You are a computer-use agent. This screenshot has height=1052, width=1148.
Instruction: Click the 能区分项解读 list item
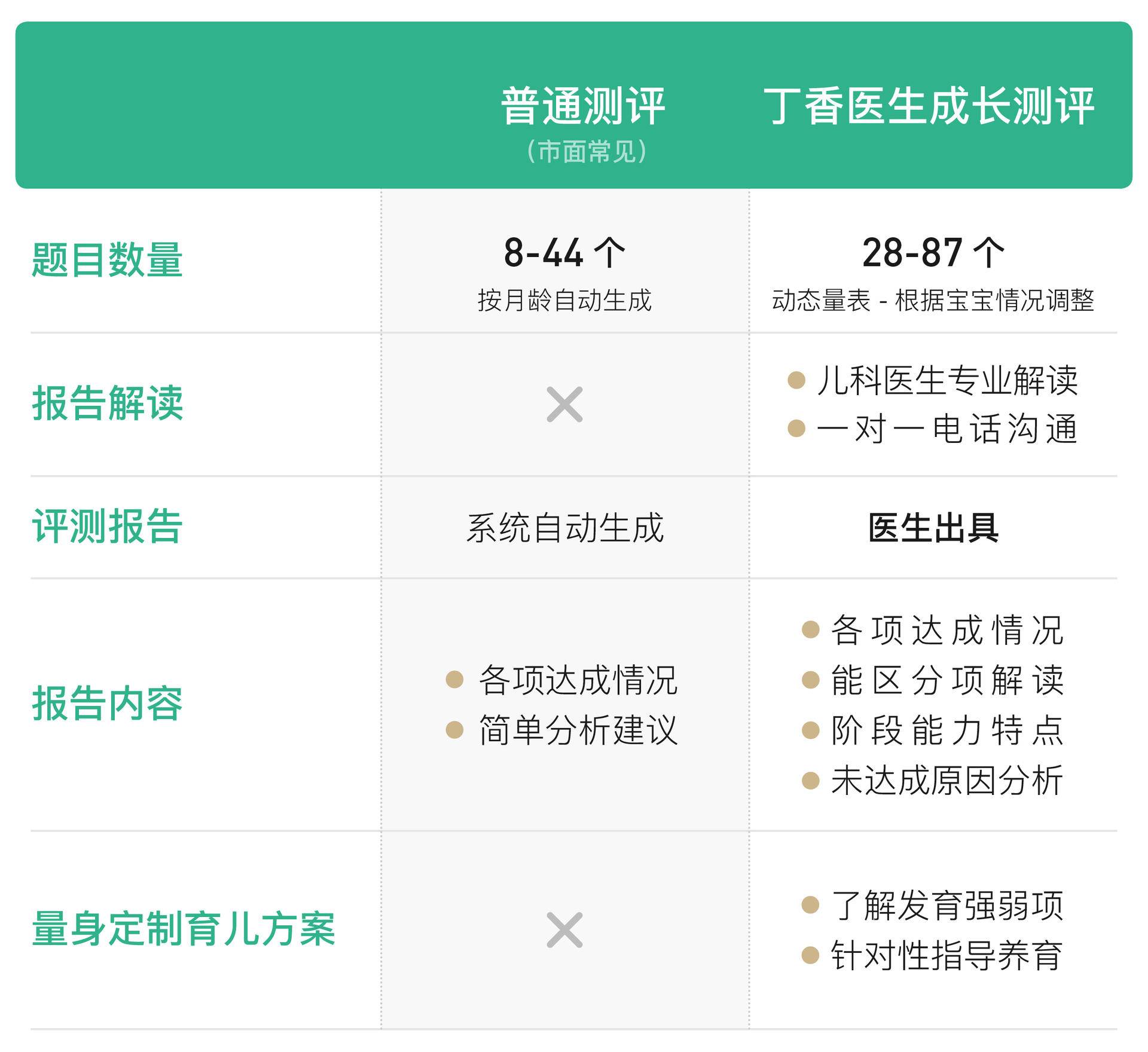[947, 680]
